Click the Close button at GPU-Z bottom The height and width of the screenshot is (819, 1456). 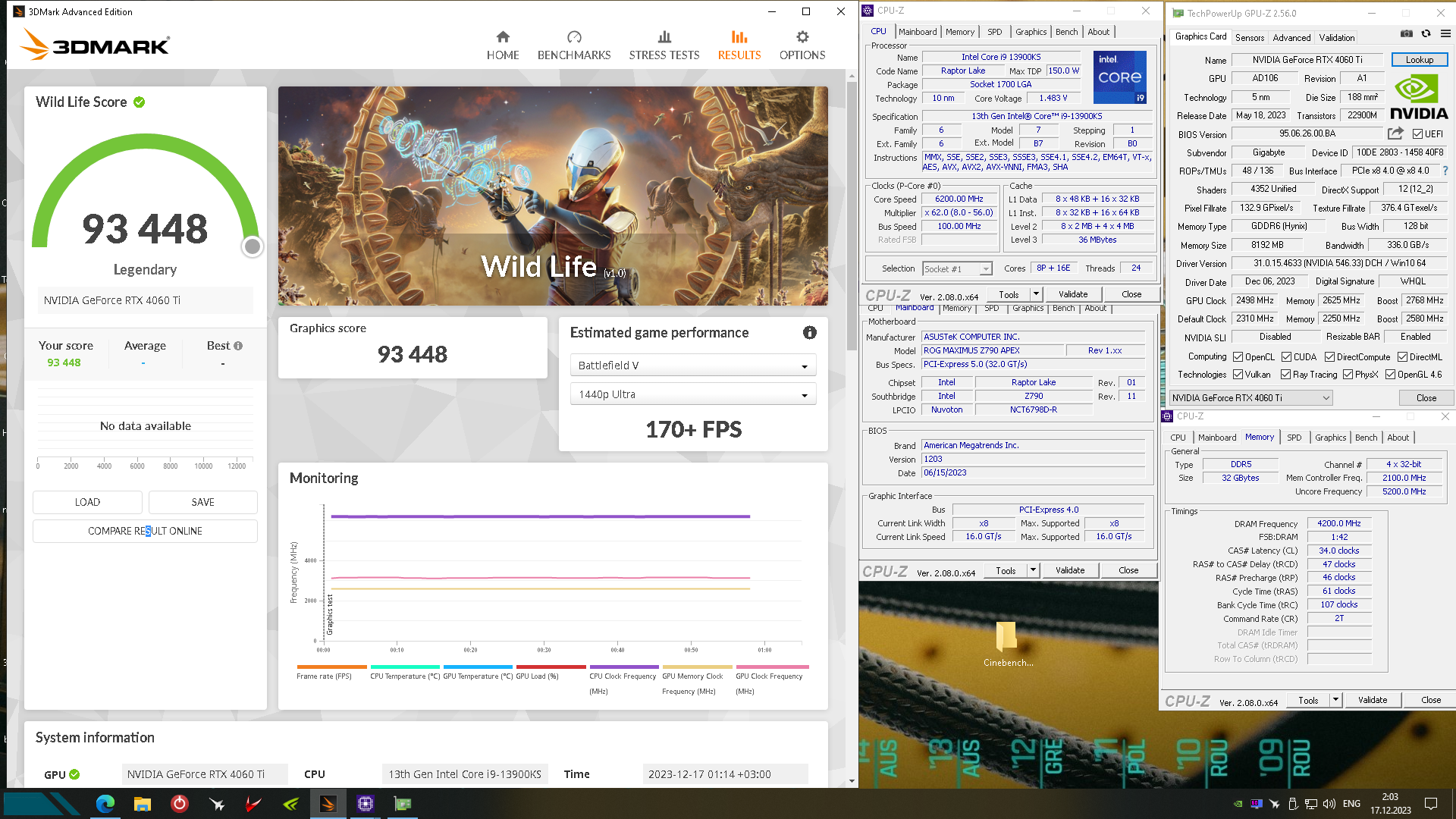[x=1426, y=398]
